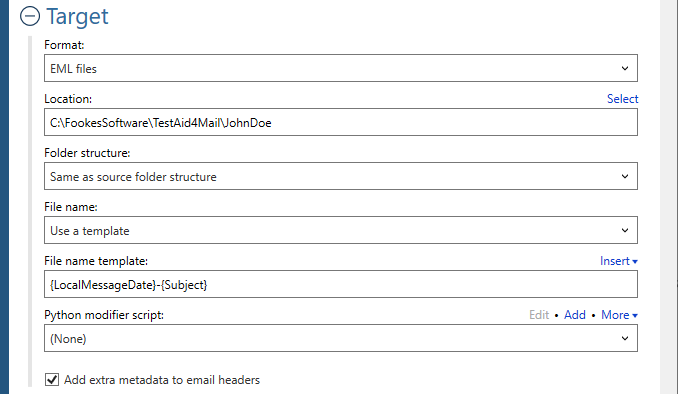
Task: Open the File name dropdown showing Use a template
Action: (x=341, y=231)
